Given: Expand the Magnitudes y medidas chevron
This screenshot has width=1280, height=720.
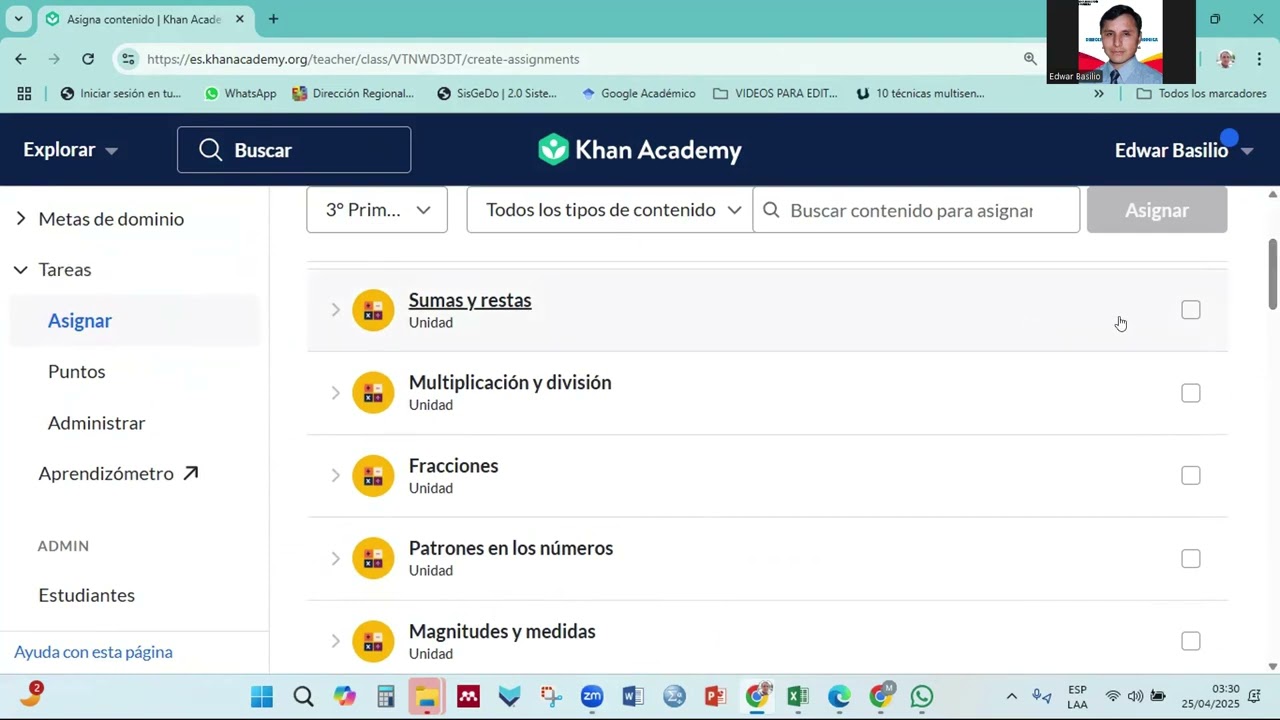Looking at the screenshot, I should [336, 641].
